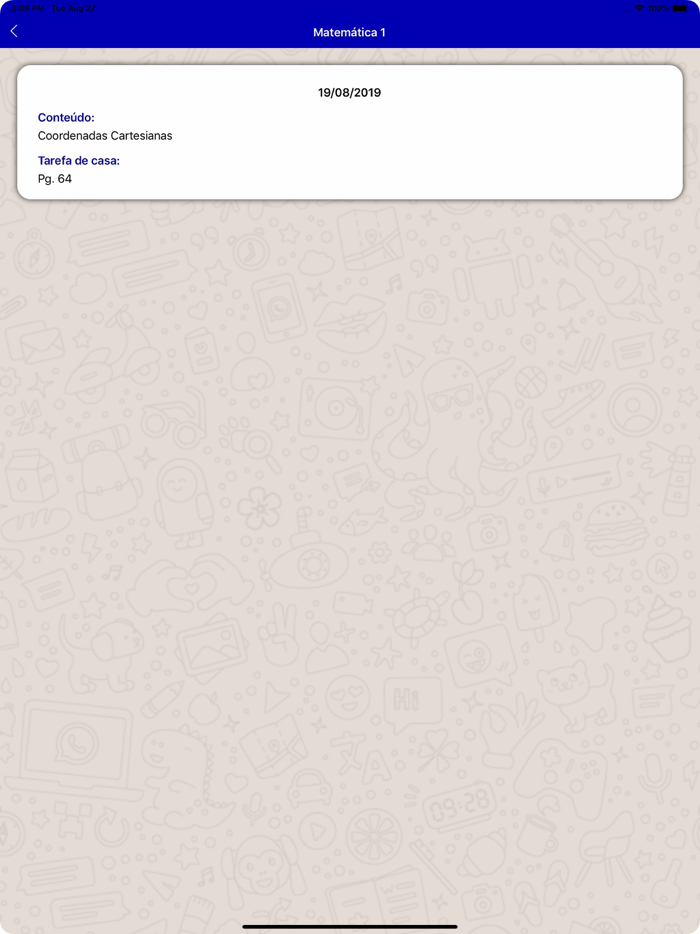Image resolution: width=700 pixels, height=934 pixels.
Task: Tap the 19/08/2019 date heading
Action: click(x=350, y=92)
